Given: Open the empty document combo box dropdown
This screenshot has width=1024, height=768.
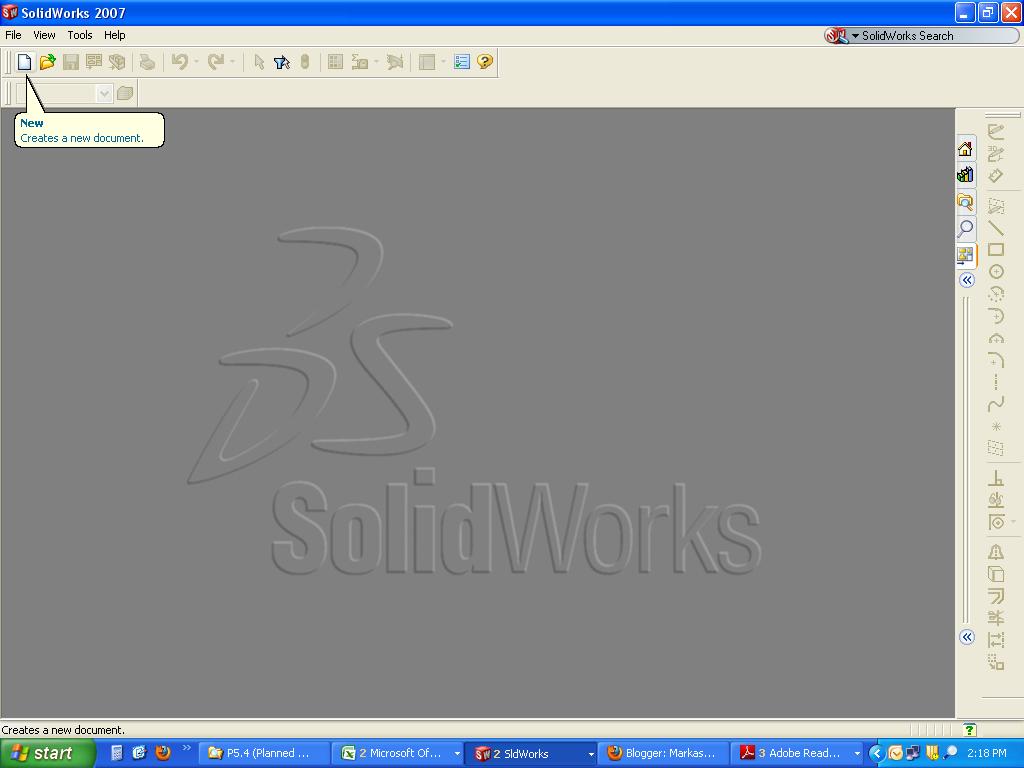Looking at the screenshot, I should click(105, 93).
